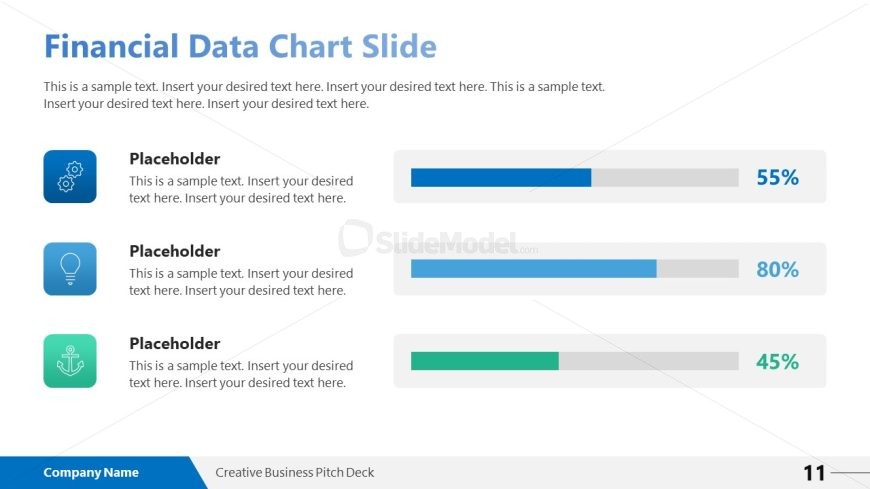
Task: Click the gears icon tile
Action: tap(70, 177)
